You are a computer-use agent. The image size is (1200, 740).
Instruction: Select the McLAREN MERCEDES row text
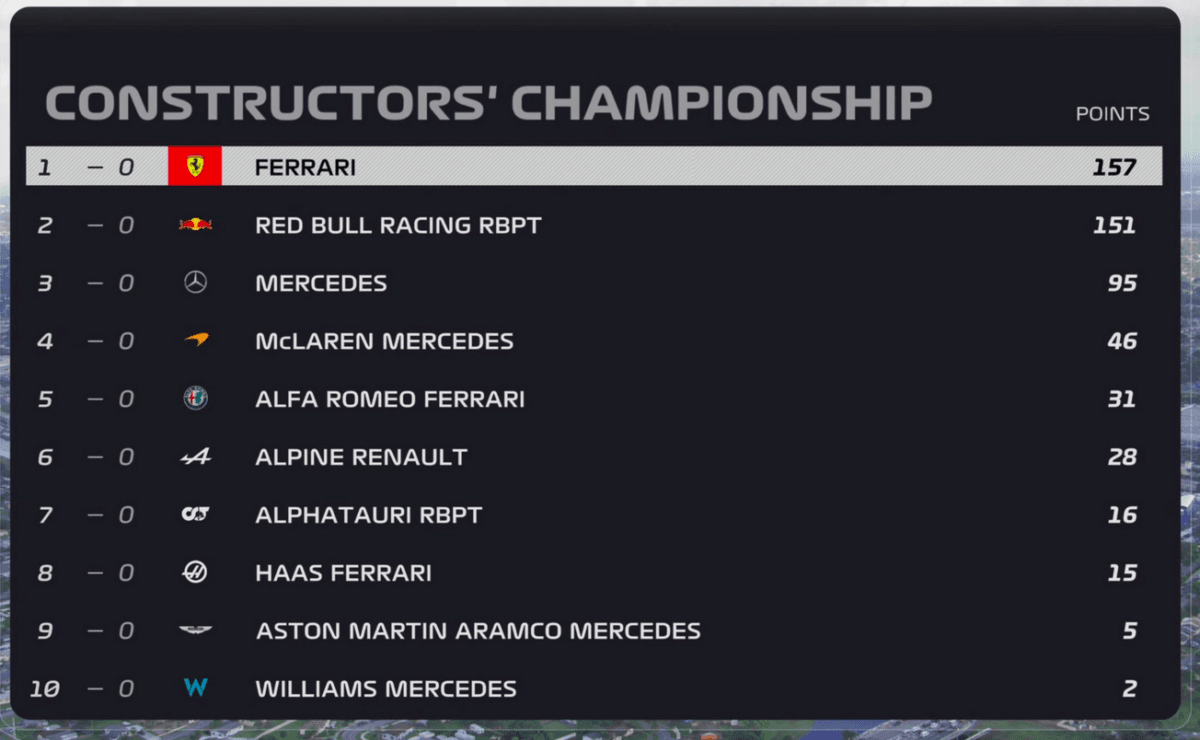pyautogui.click(x=384, y=342)
